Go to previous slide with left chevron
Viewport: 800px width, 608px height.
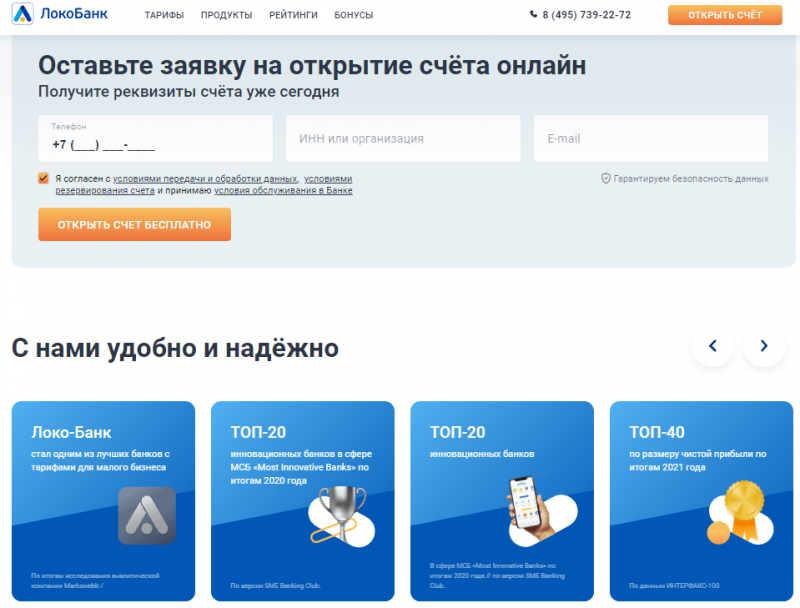pyautogui.click(x=713, y=346)
